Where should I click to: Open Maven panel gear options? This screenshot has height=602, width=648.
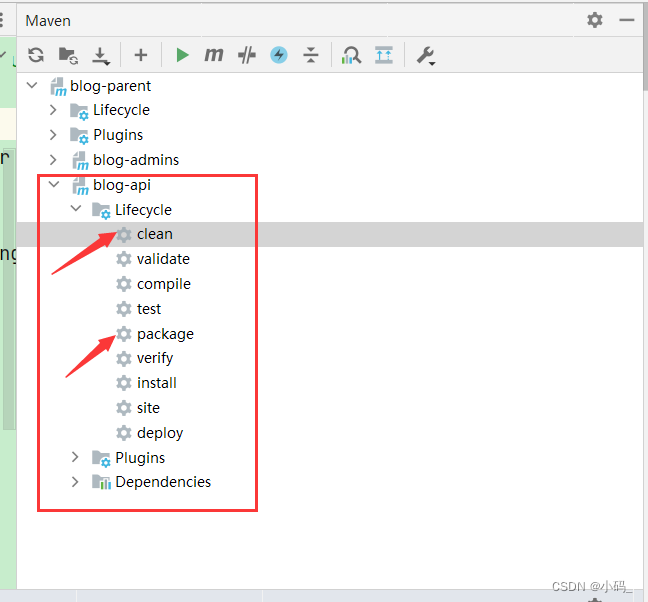click(595, 20)
